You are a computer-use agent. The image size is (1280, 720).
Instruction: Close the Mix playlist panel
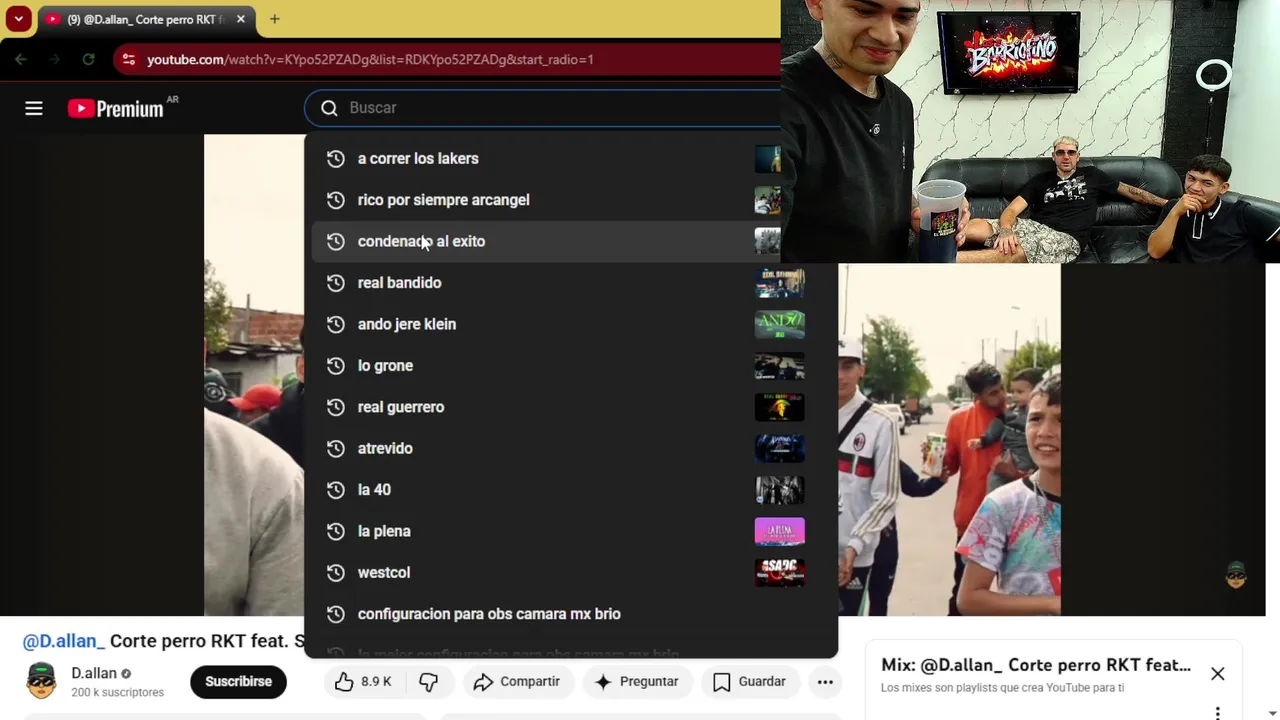coord(1217,674)
